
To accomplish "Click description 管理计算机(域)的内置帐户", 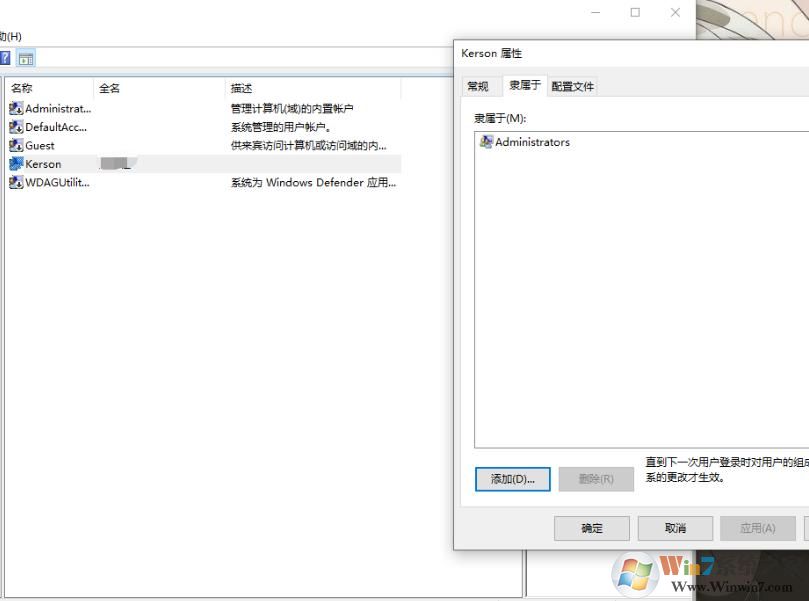I will tap(292, 109).
